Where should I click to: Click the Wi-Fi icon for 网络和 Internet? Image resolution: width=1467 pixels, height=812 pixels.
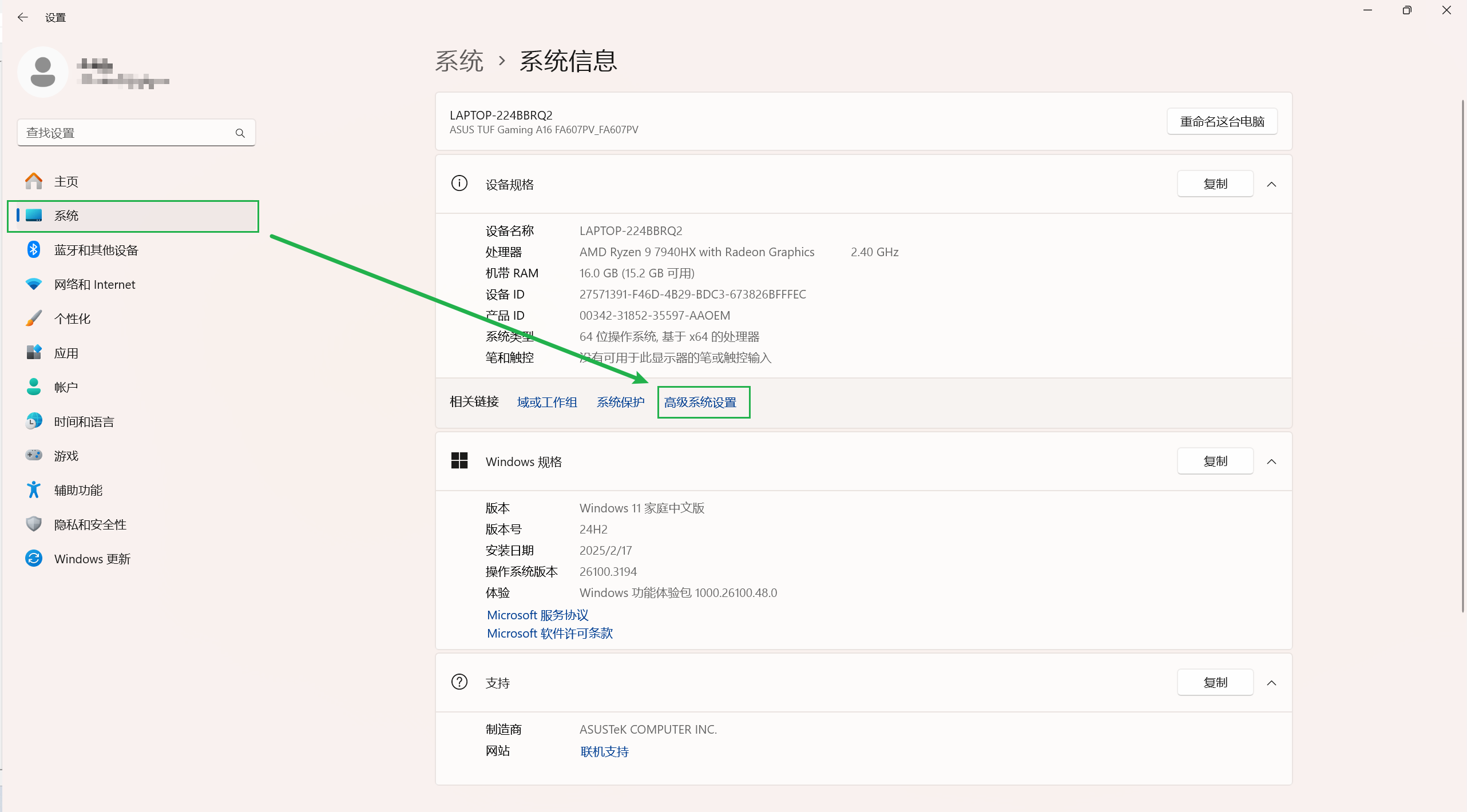[x=34, y=284]
